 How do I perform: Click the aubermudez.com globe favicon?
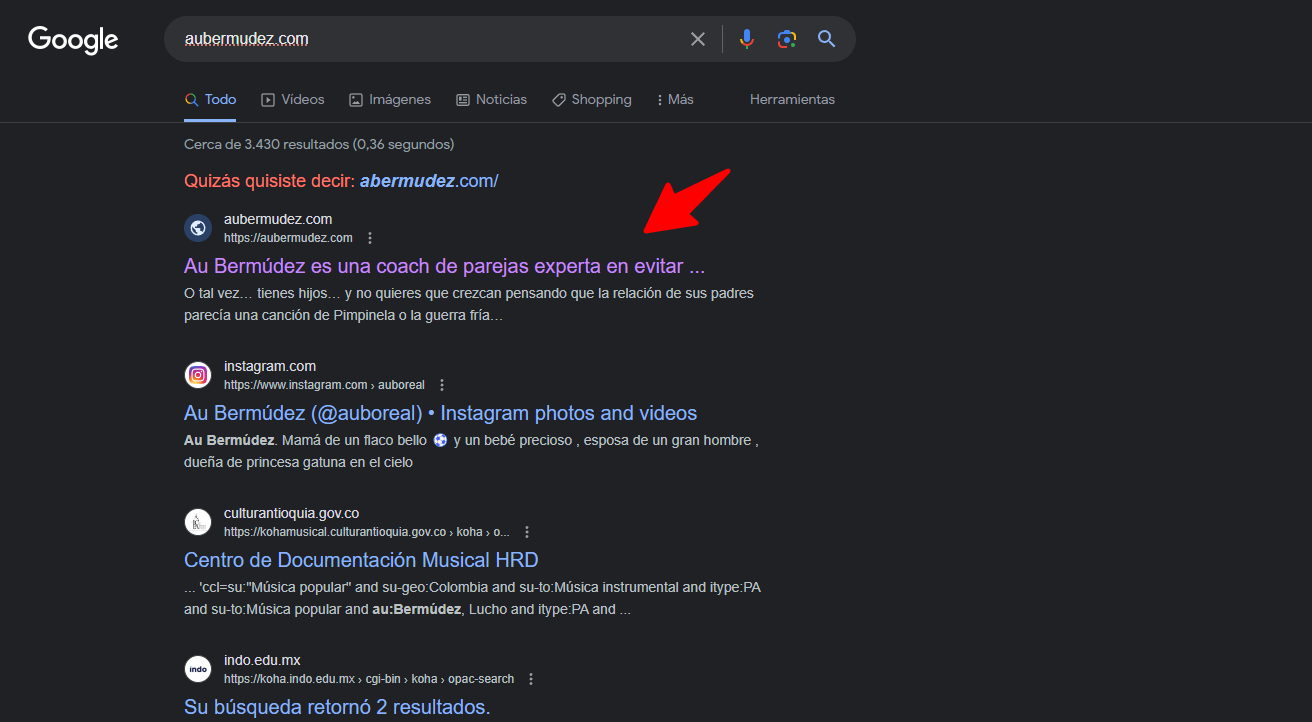click(x=198, y=228)
